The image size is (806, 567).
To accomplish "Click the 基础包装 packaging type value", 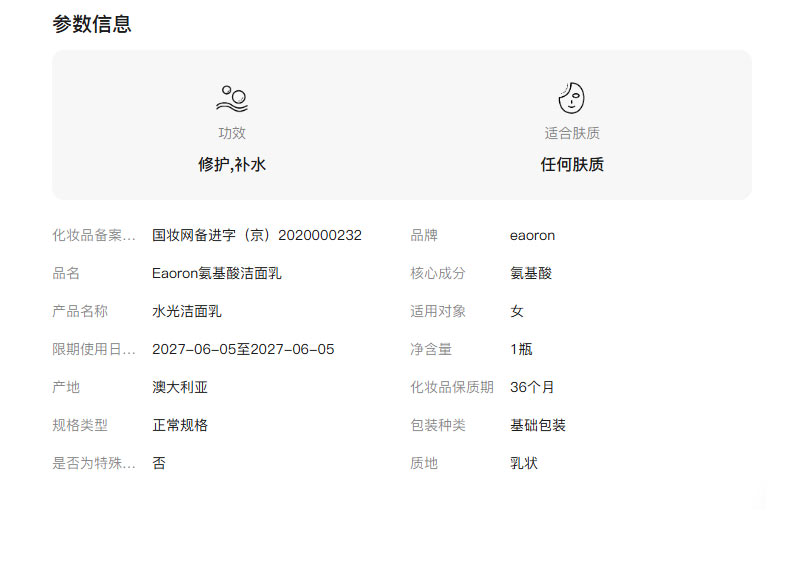I will (537, 425).
